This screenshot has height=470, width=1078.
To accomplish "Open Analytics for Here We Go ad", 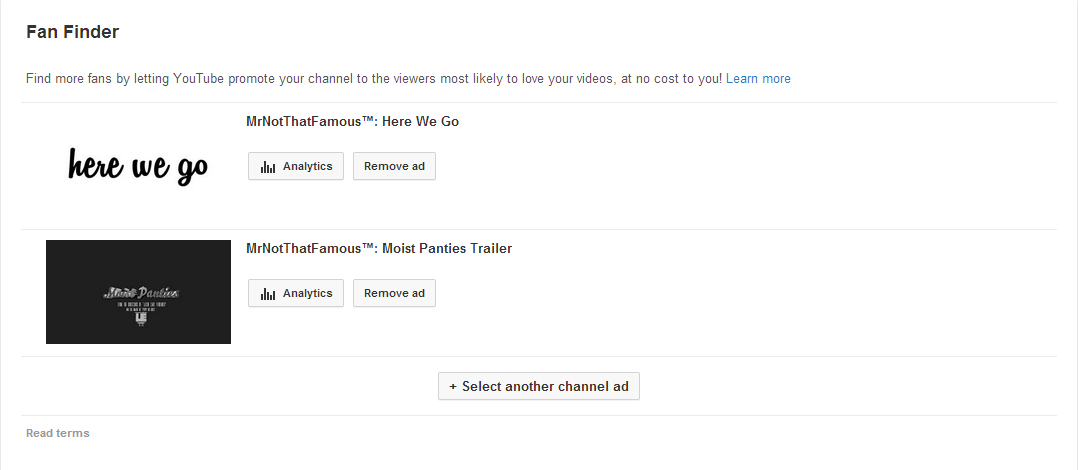I will pos(296,166).
